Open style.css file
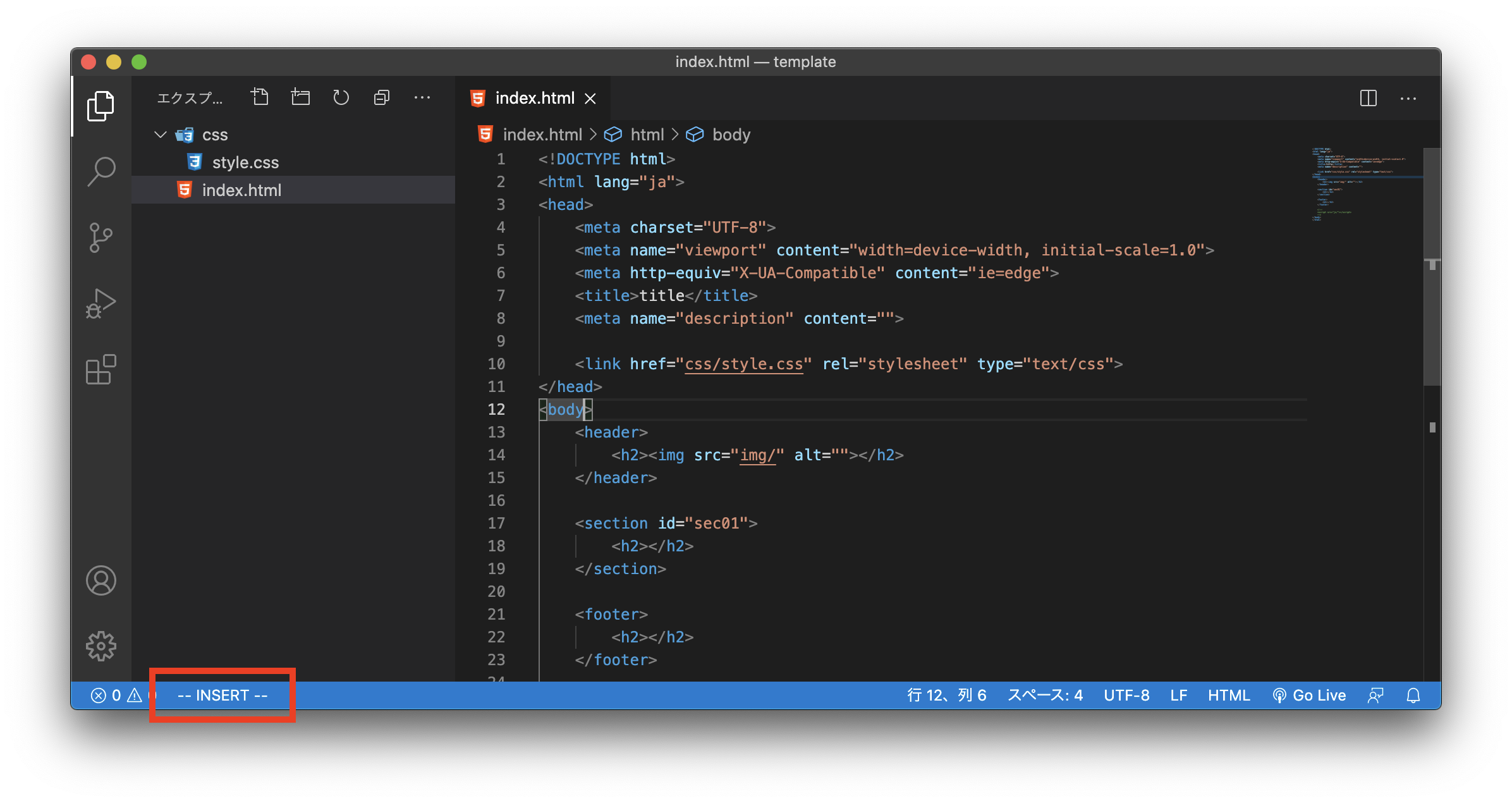Screen dimensions: 1512x803 pos(293,162)
